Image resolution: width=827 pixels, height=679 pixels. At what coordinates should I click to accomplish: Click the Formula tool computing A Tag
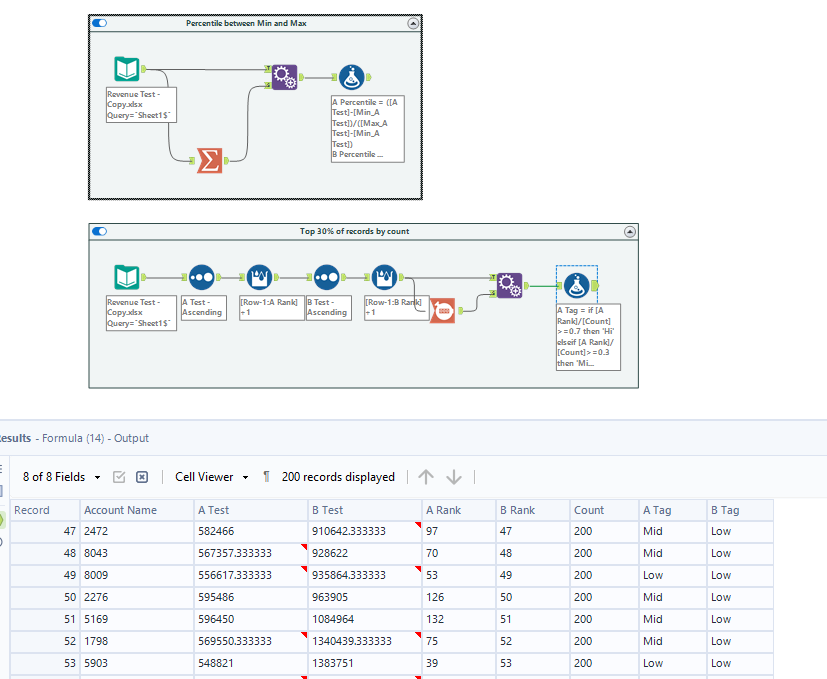(578, 283)
